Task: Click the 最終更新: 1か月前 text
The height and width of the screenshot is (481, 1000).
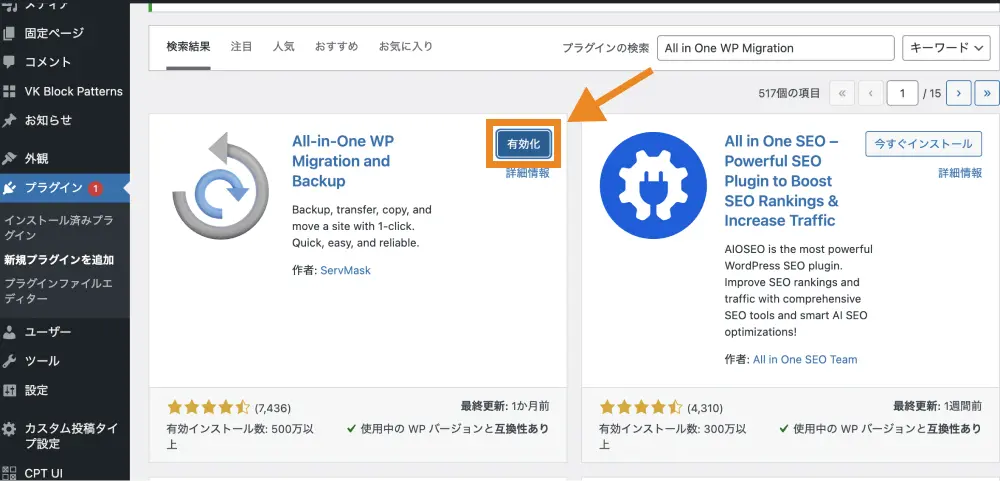Action: [504, 406]
